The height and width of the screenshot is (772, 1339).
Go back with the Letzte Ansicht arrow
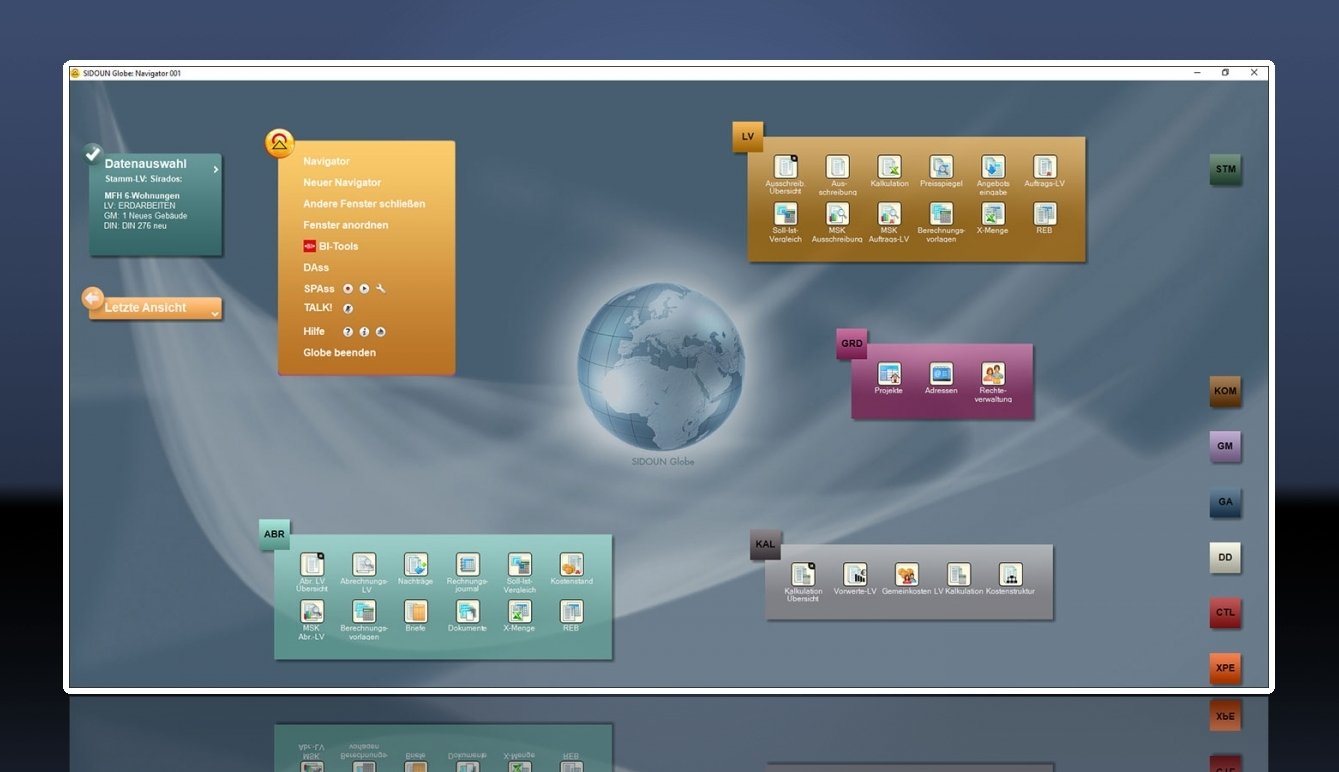[x=93, y=298]
